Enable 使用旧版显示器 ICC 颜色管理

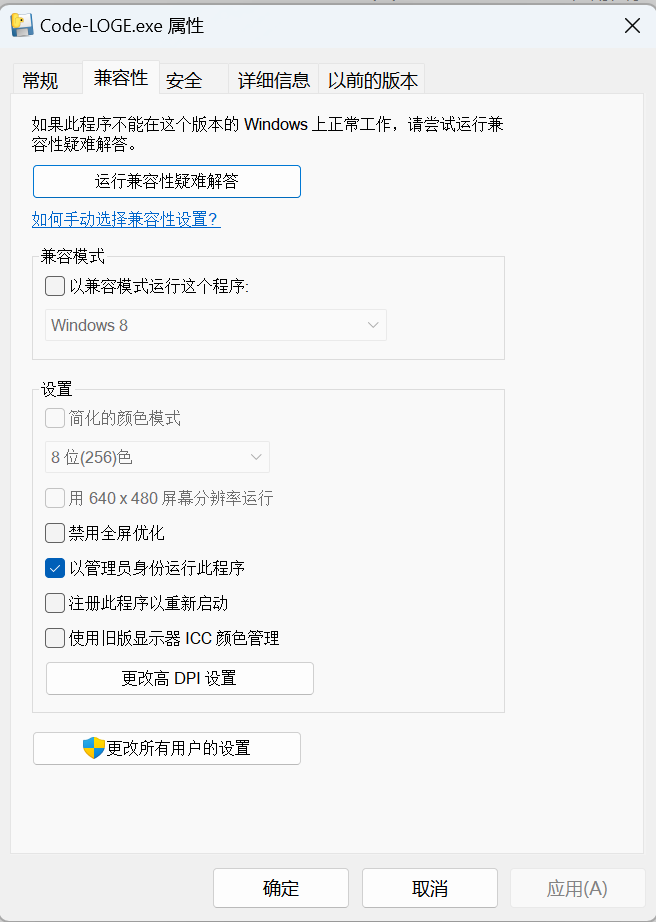(56, 638)
